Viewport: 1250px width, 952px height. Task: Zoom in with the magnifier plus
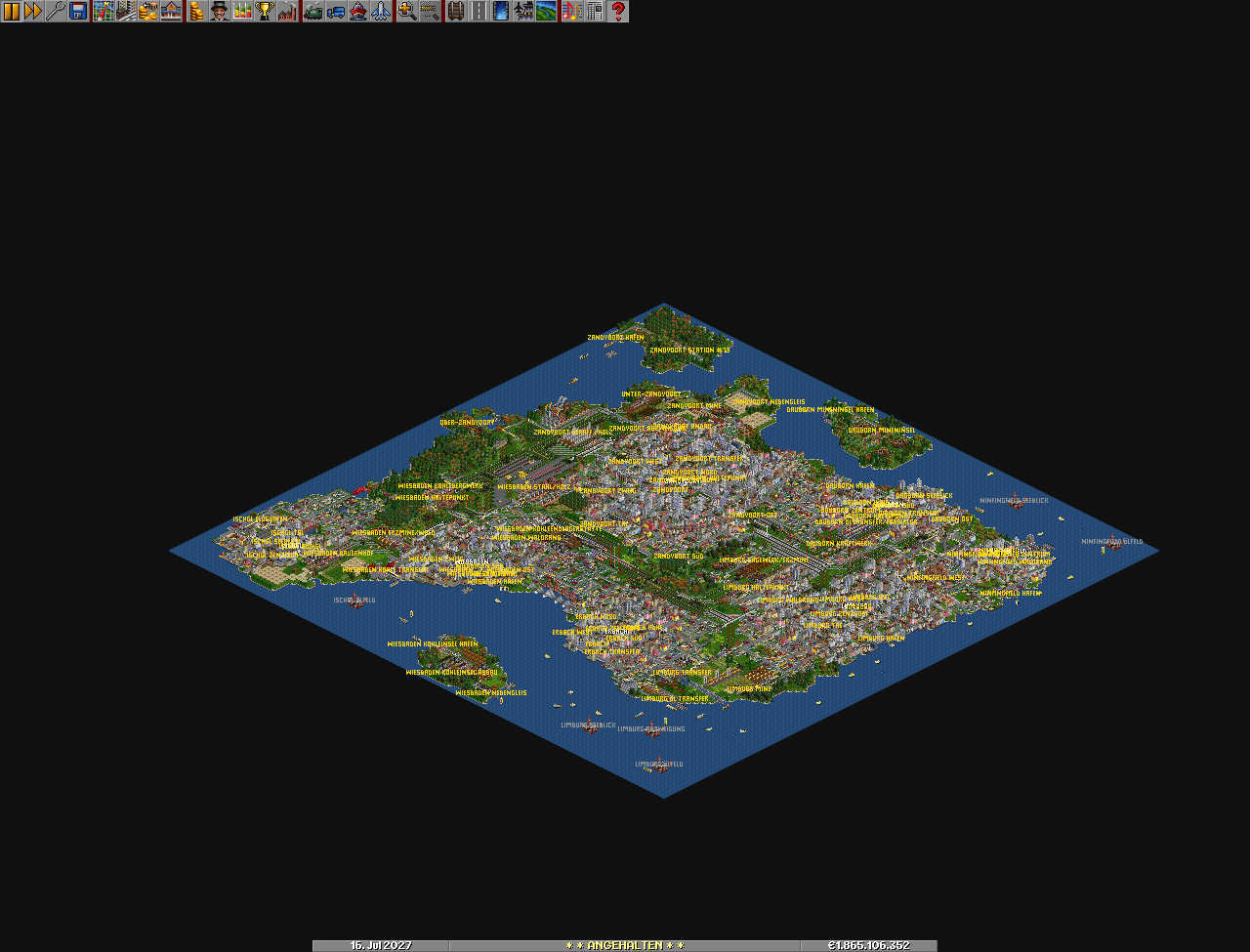406,12
